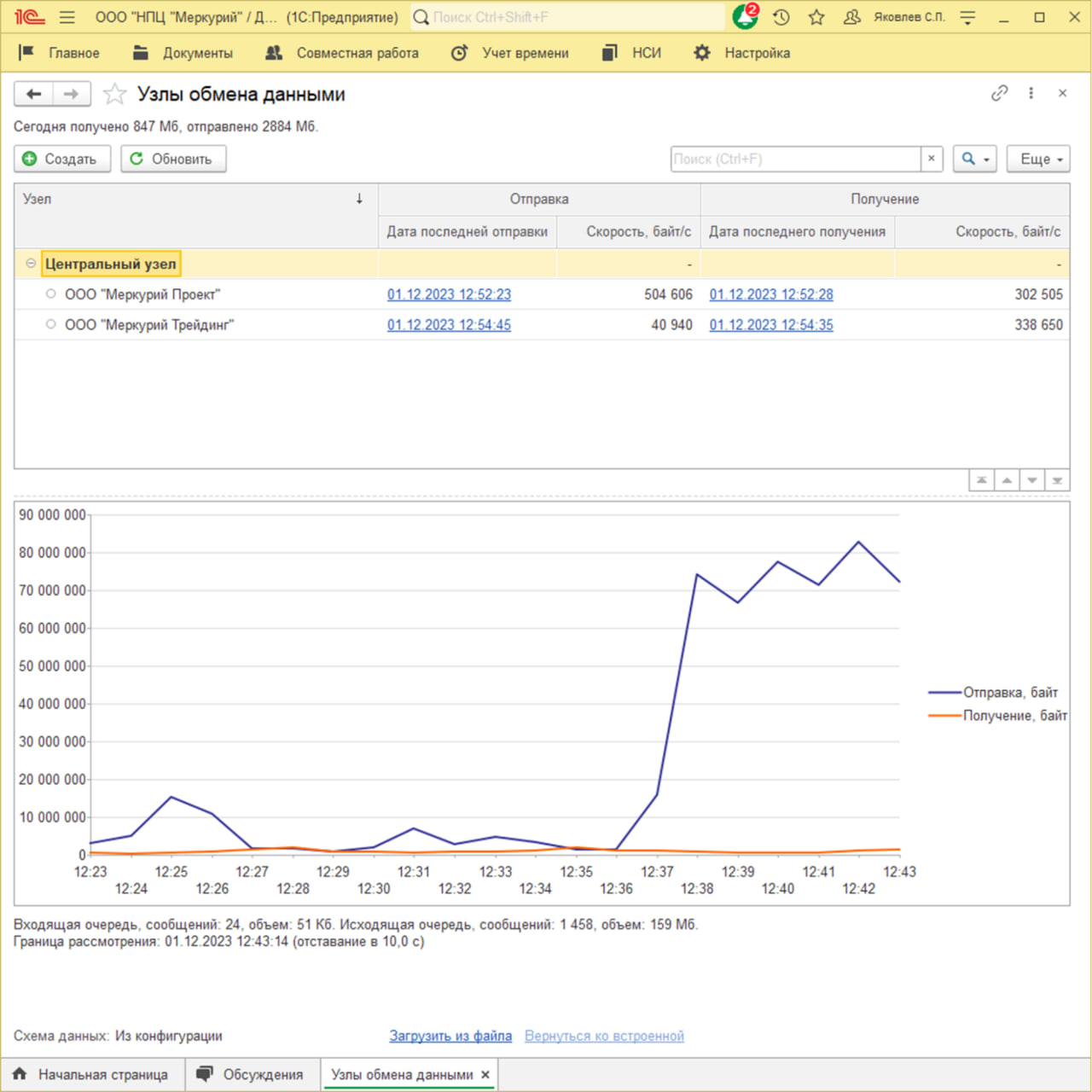Move down one row arrow button
1092x1092 pixels.
pyautogui.click(x=1032, y=480)
